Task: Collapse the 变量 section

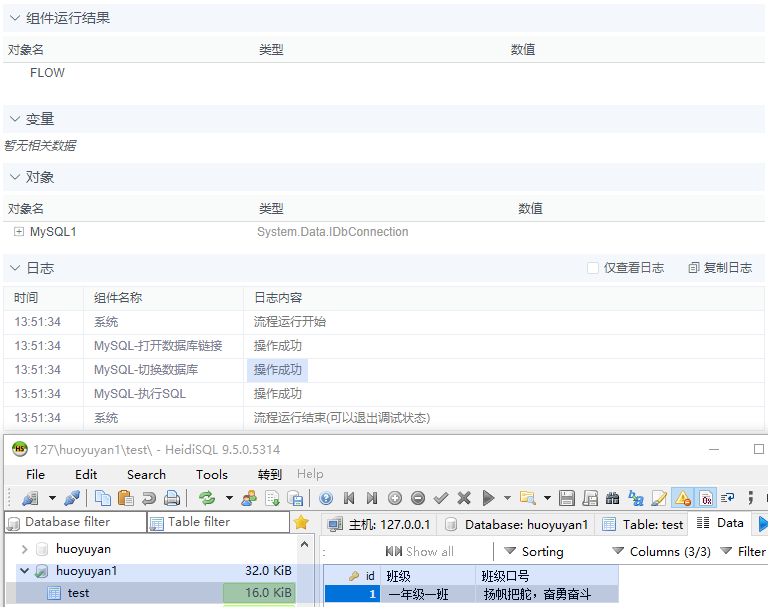Action: click(x=15, y=119)
